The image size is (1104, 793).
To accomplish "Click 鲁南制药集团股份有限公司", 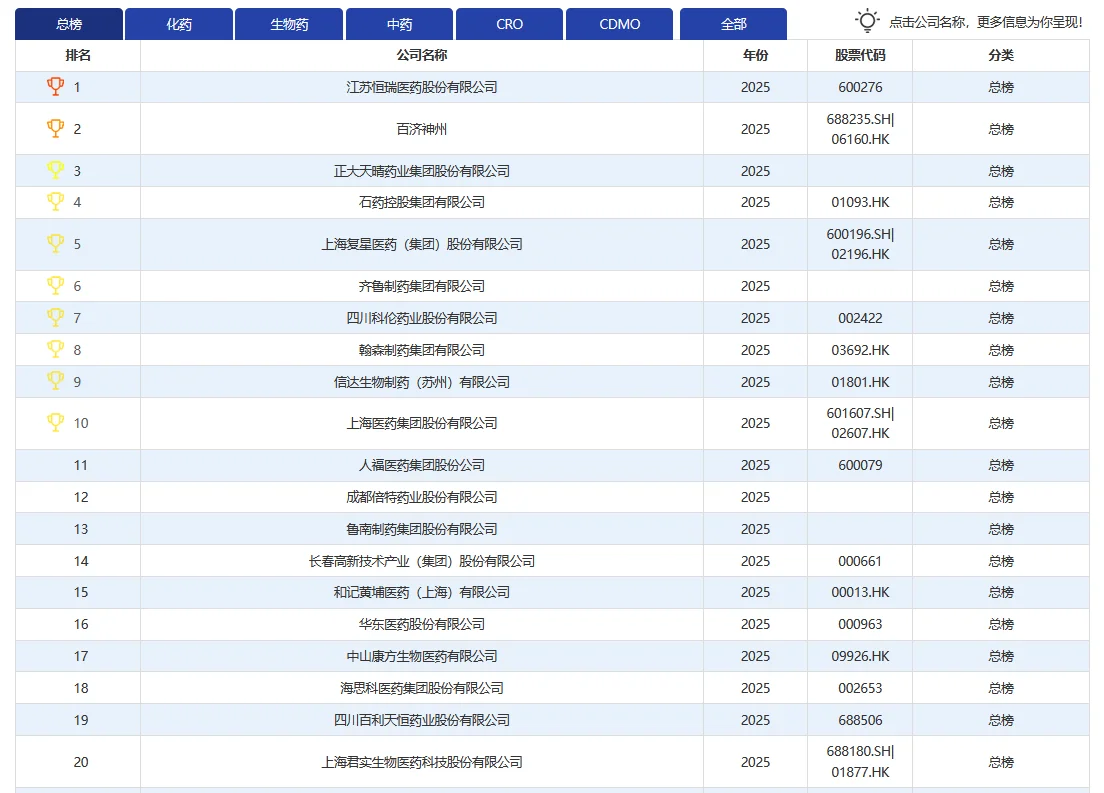I will point(422,529).
